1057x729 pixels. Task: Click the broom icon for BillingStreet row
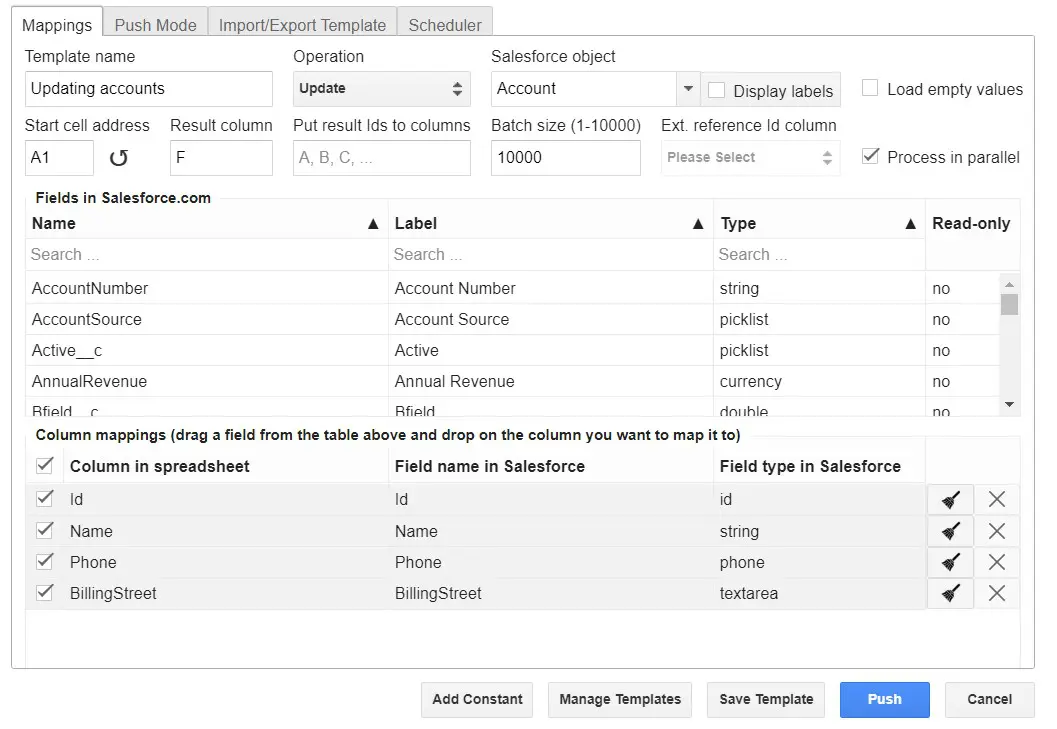tap(950, 594)
